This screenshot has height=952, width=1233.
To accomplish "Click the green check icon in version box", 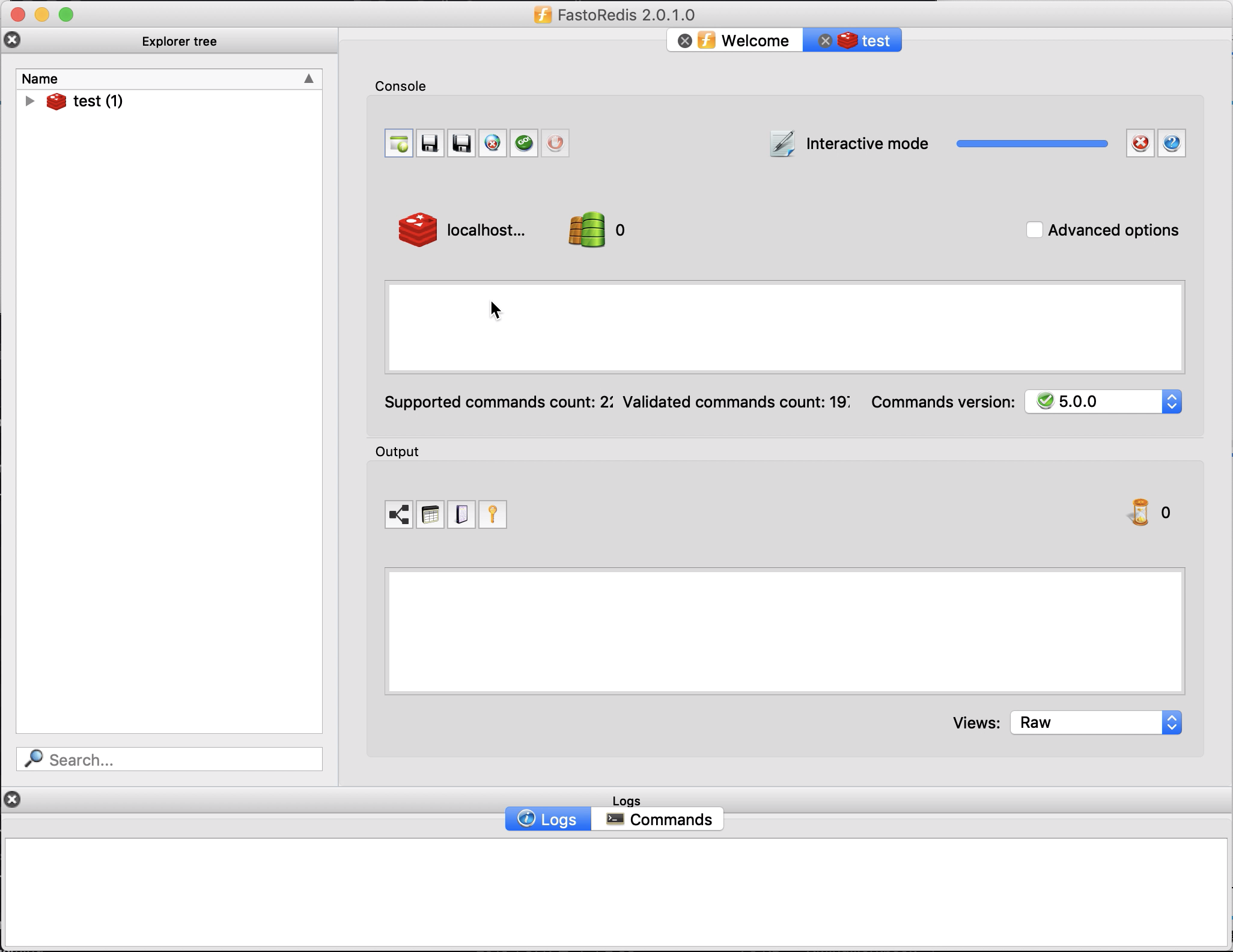I will click(x=1046, y=401).
